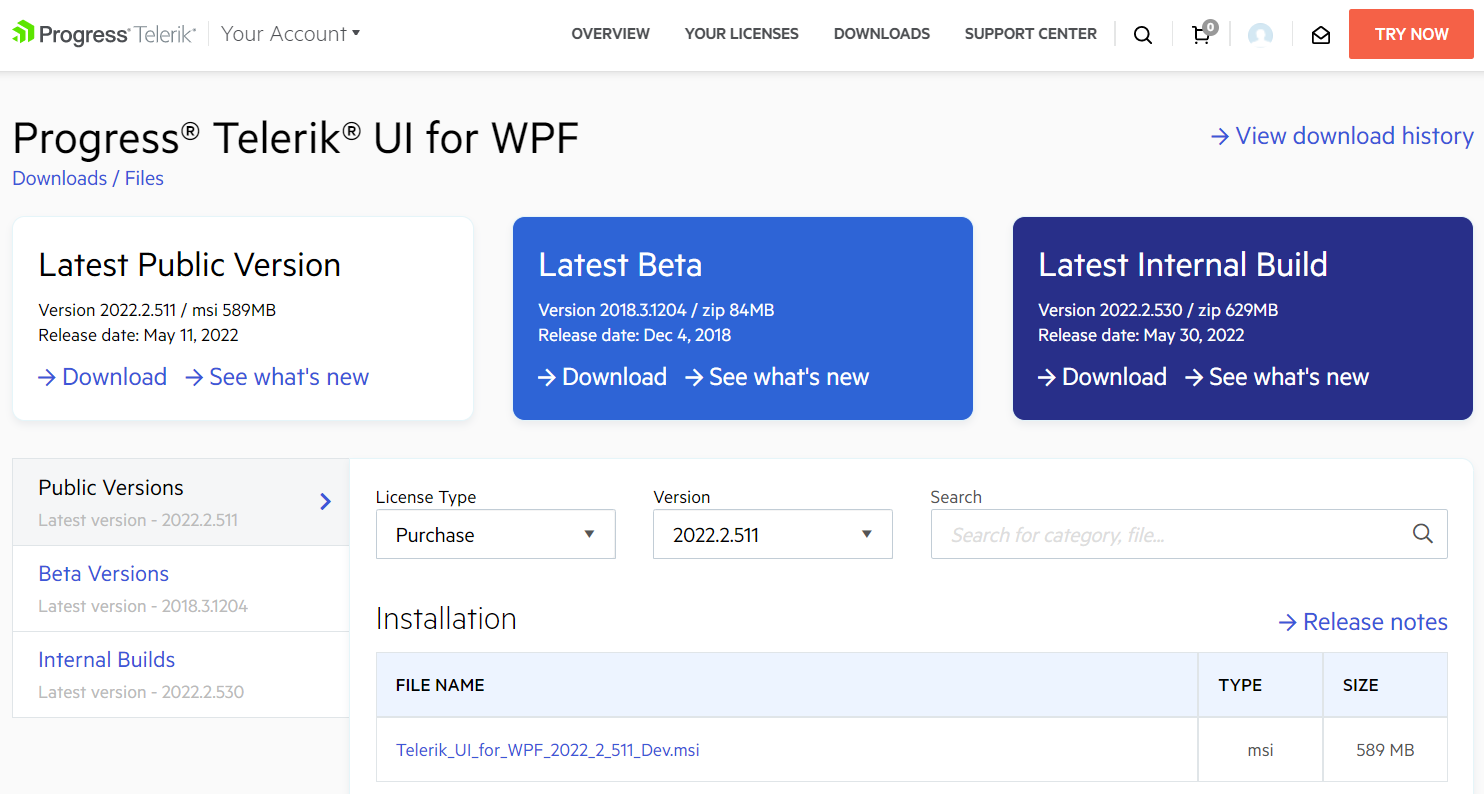The image size is (1484, 794).
Task: Download the Latest Public Version
Action: (102, 377)
